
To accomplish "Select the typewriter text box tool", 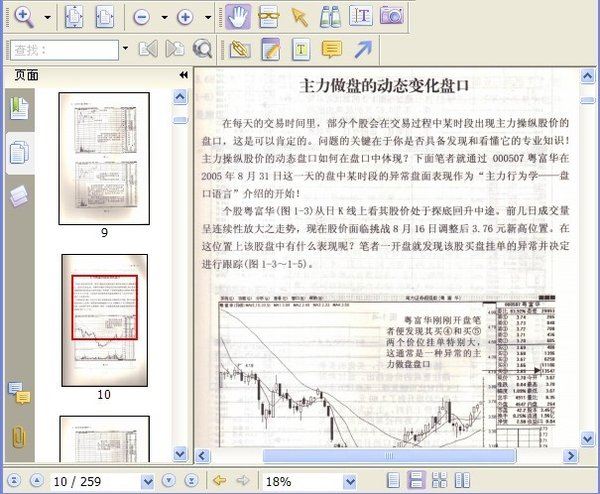I will 301,49.
